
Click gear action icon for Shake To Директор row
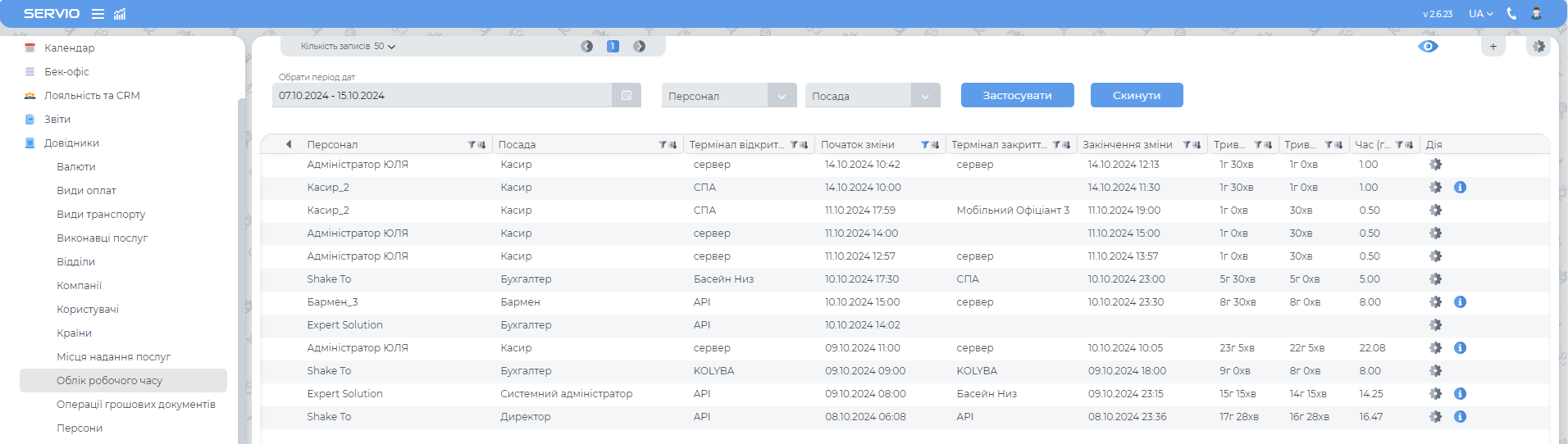1435,417
